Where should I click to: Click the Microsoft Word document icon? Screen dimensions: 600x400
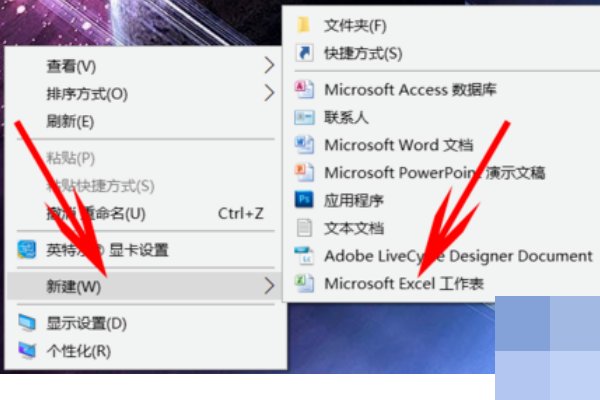tap(304, 145)
